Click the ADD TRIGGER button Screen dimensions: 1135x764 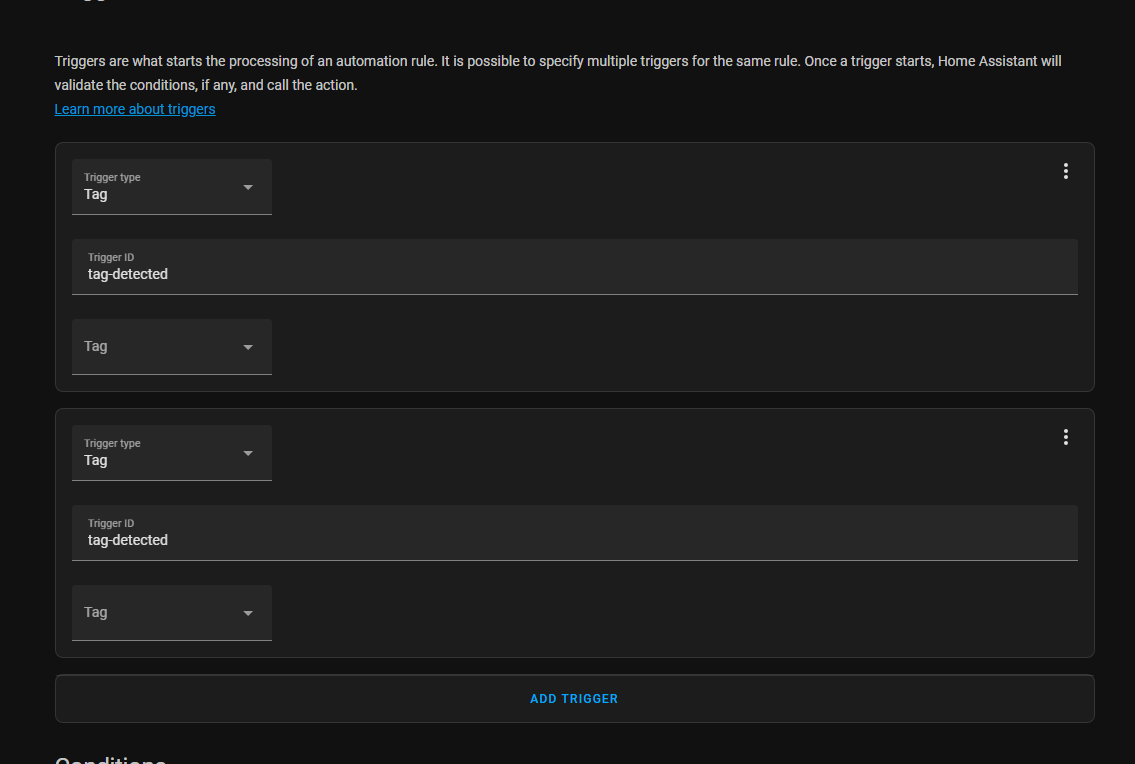[574, 698]
